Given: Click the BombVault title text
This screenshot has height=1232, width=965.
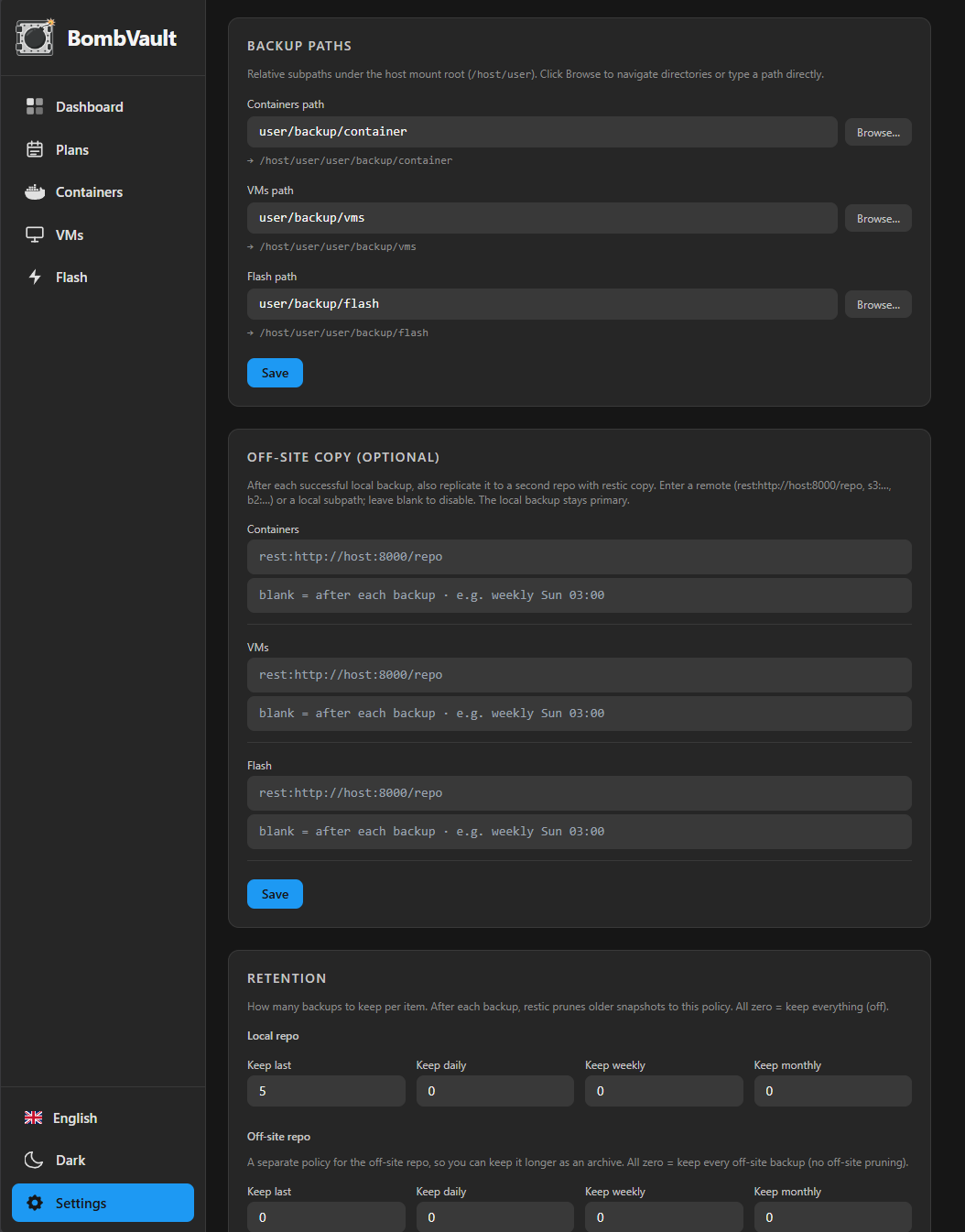Looking at the screenshot, I should tap(122, 38).
